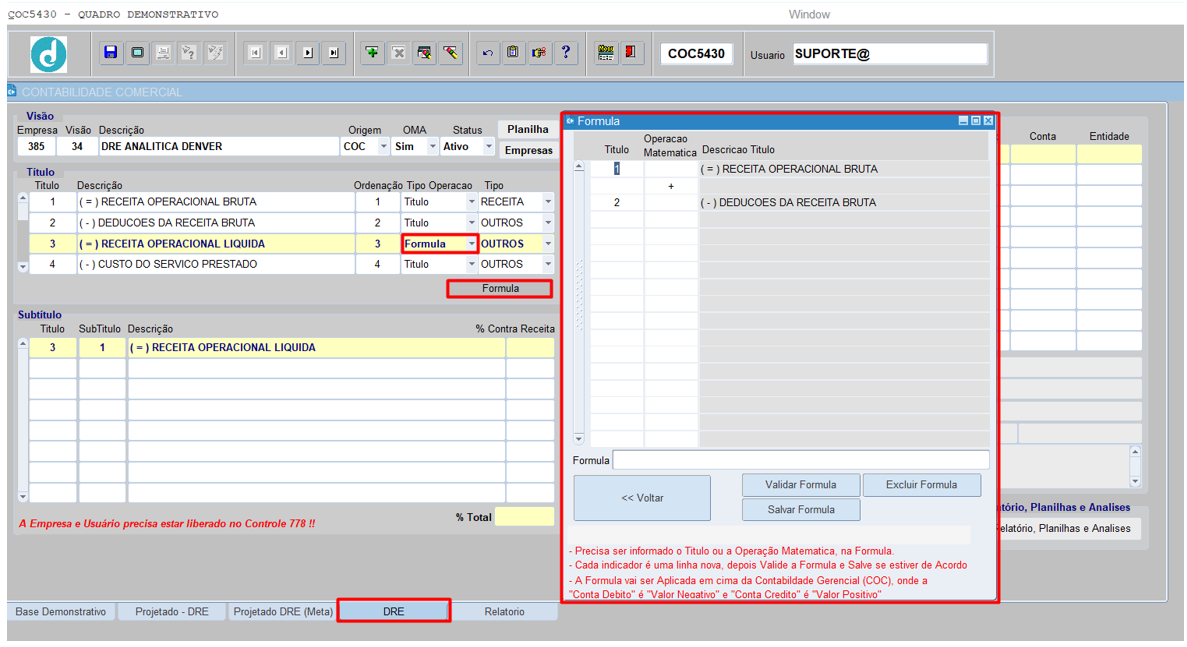The image size is (1187, 647).
Task: Click the pointing-hand toolbar icon
Action: [539, 52]
